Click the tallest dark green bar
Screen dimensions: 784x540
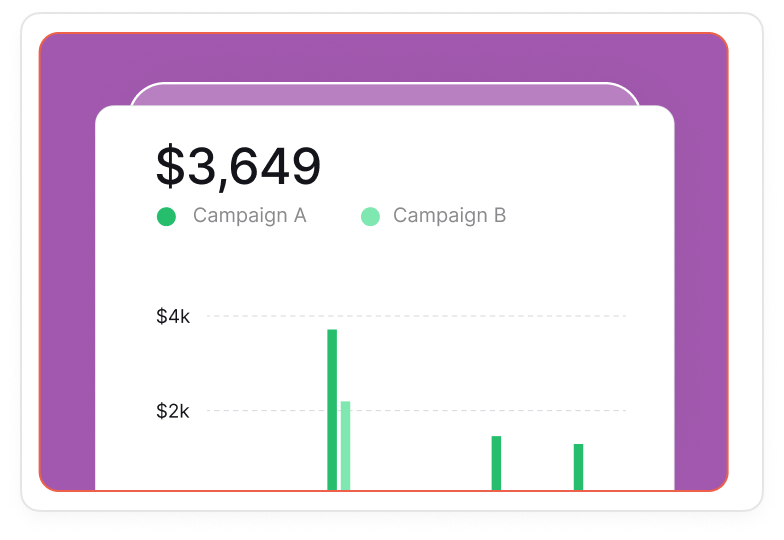click(332, 409)
